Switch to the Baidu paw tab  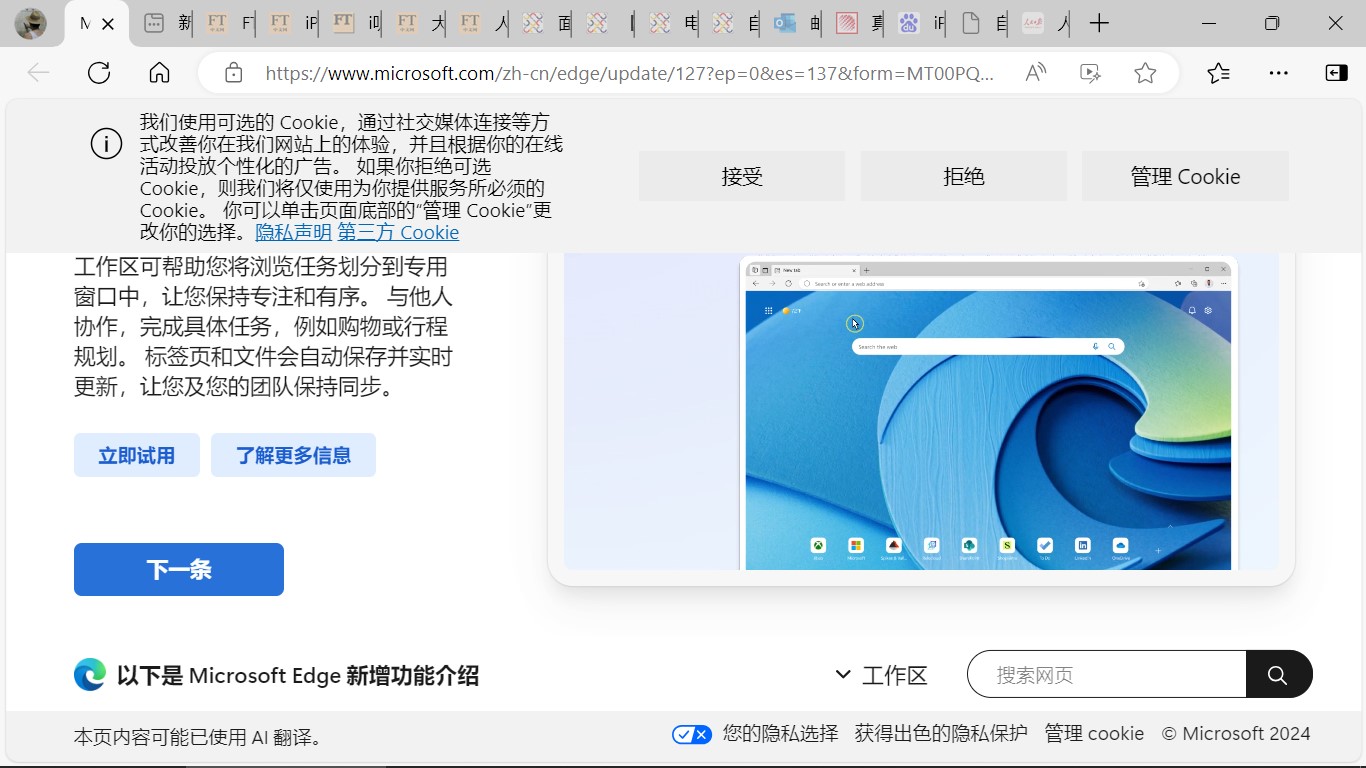coord(908,24)
